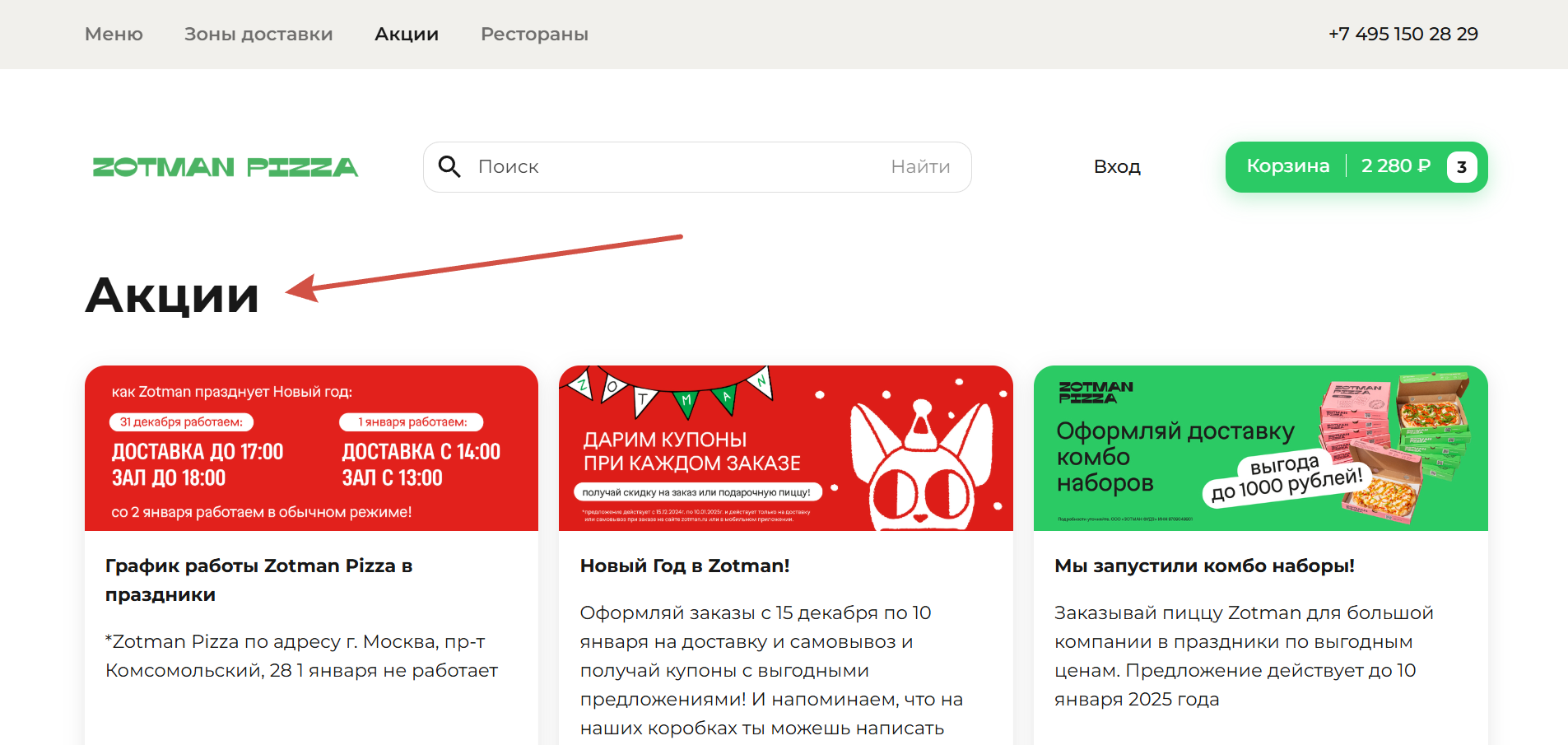Viewport: 1568px width, 745px height.
Task: Open the Вход login link
Action: (x=1117, y=166)
